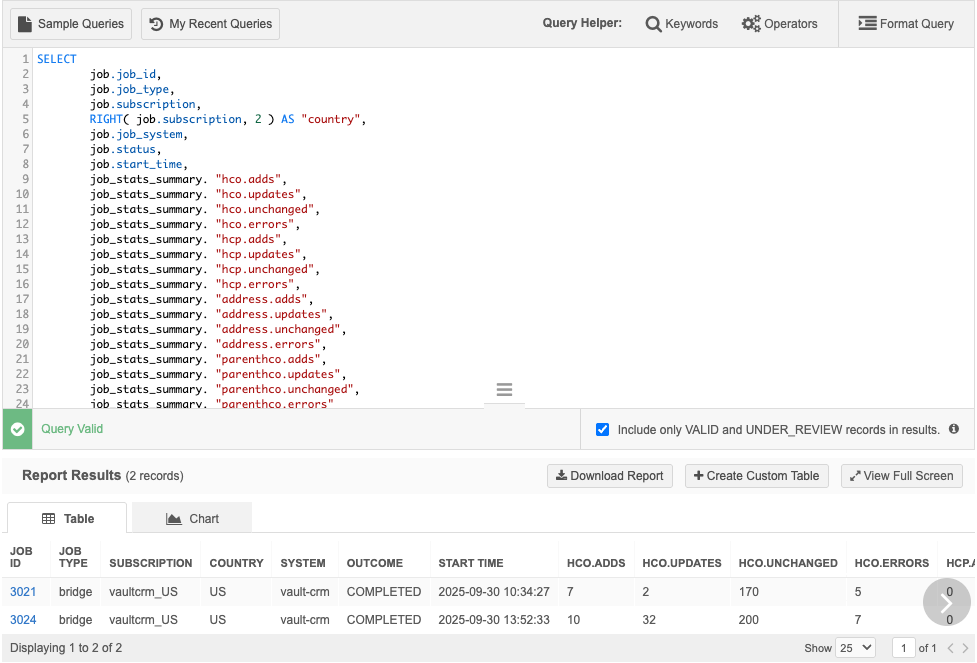Select the Table tab

(67, 518)
